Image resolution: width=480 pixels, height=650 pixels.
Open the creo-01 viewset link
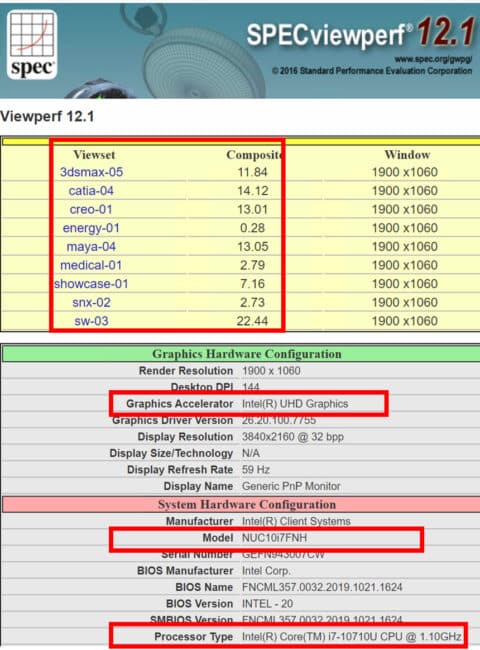coord(91,209)
